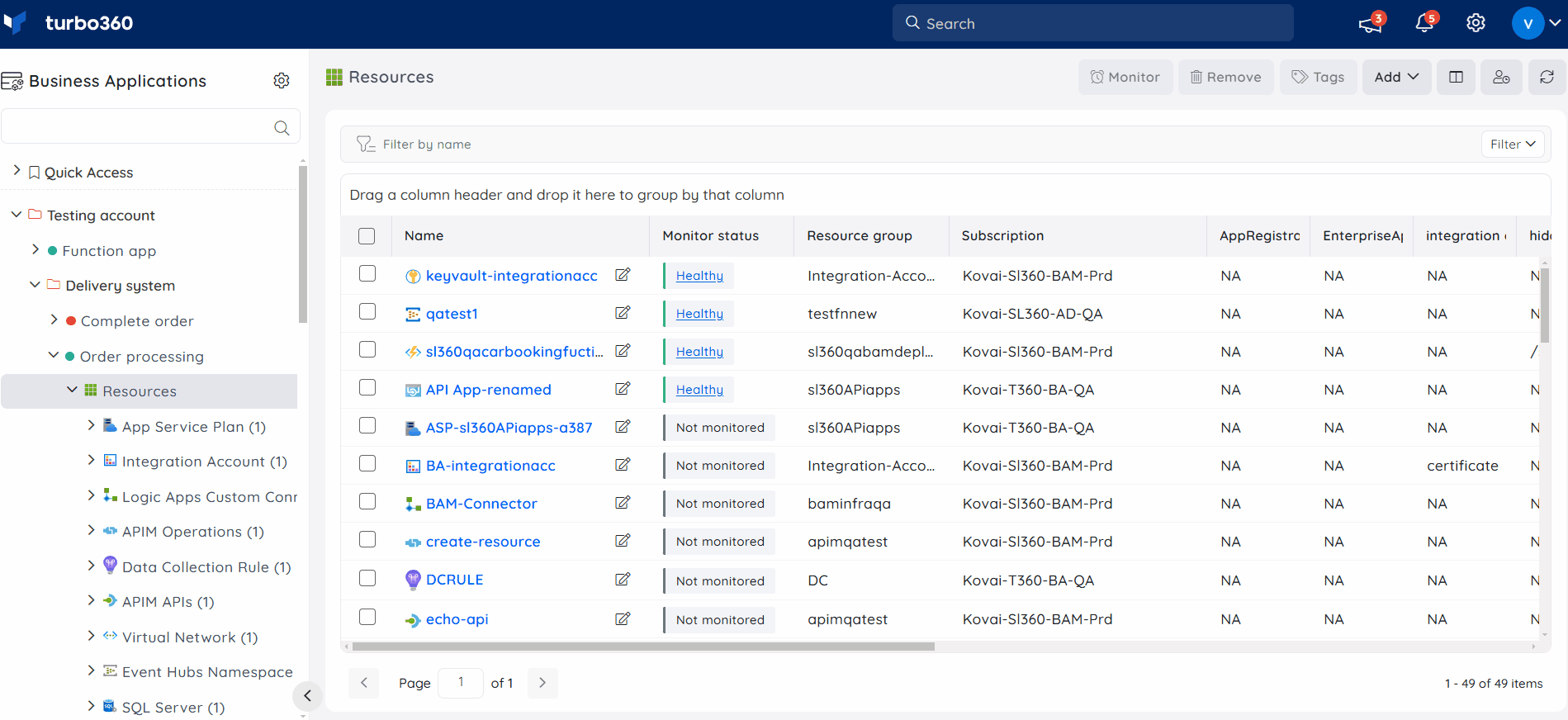Viewport: 1568px width, 720px height.
Task: Click the vertical table scrollbar
Action: point(1544,306)
